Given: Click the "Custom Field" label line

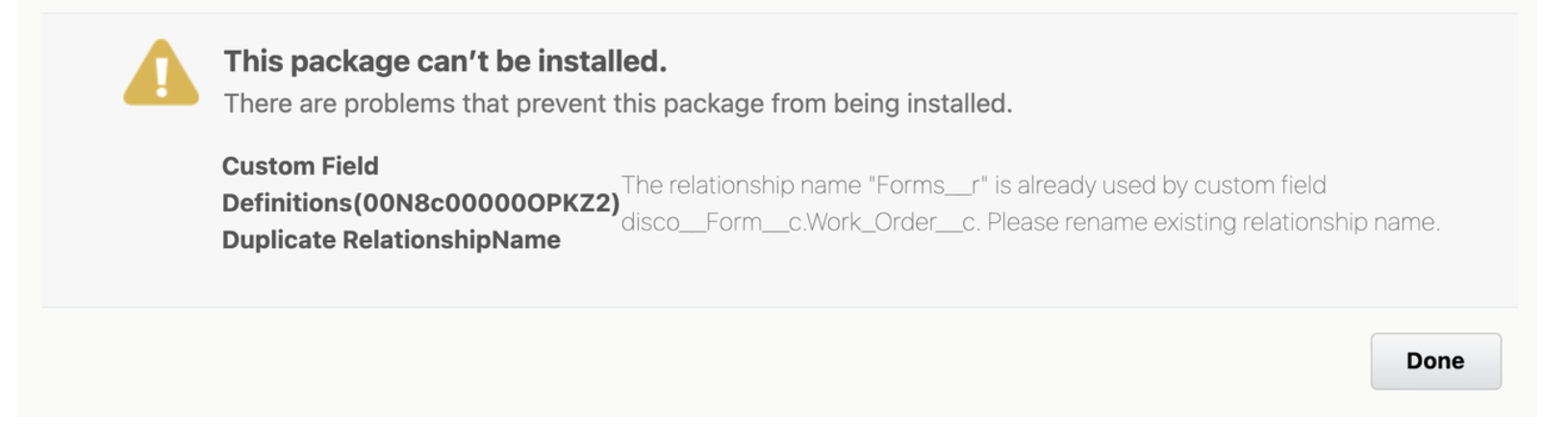Looking at the screenshot, I should point(300,166).
